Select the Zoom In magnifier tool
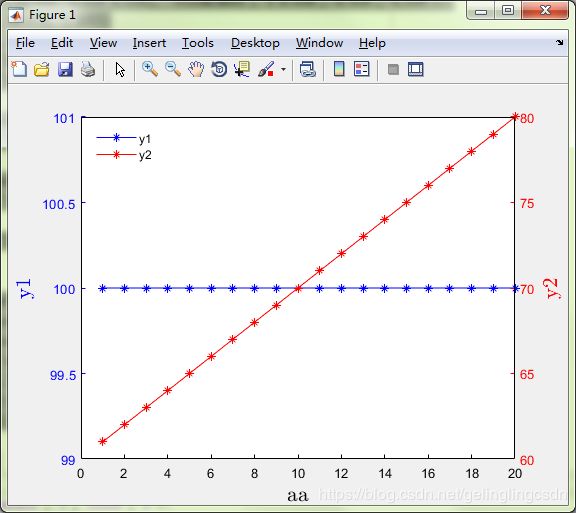 (150, 69)
